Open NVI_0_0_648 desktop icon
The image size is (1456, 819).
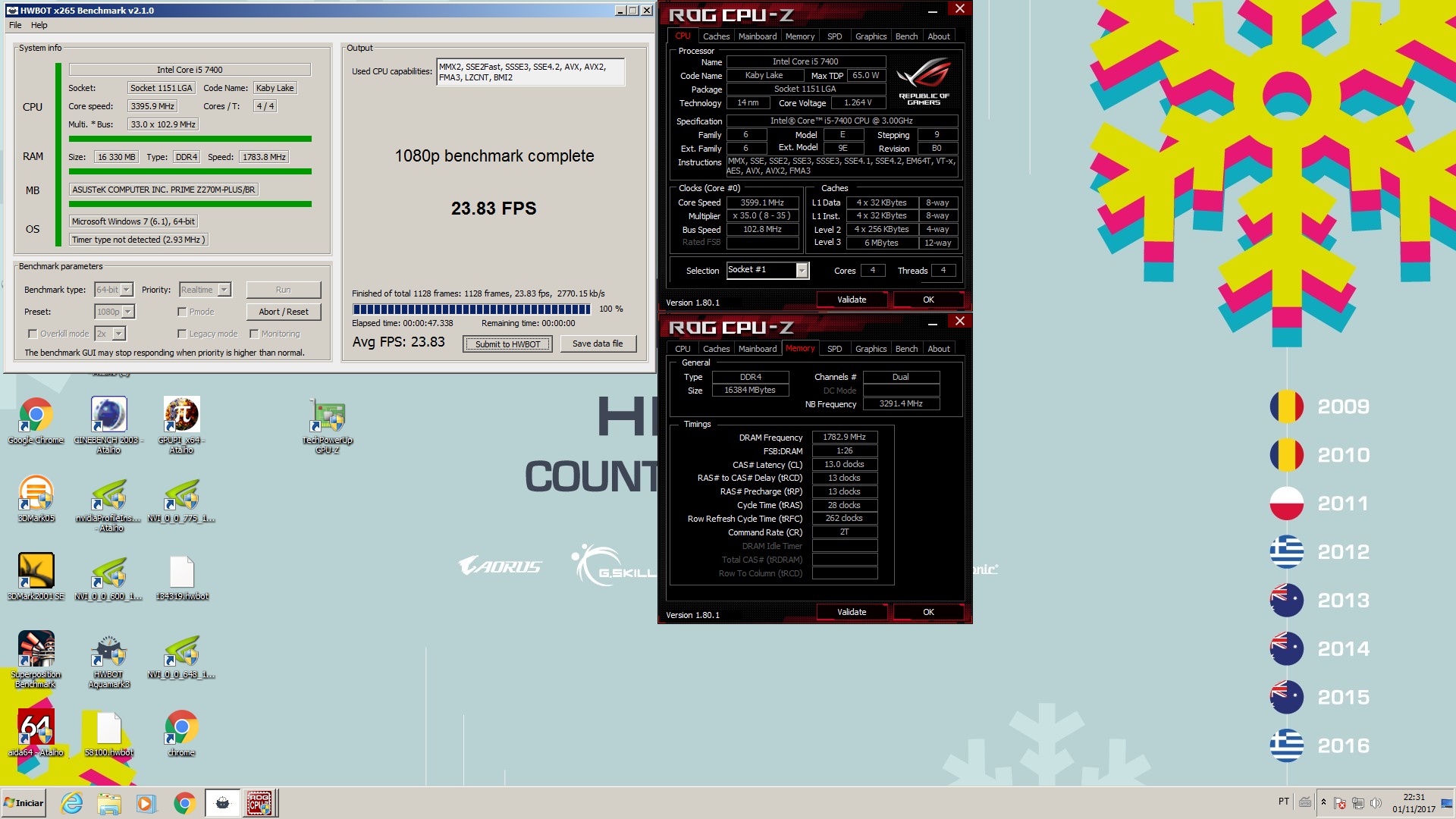pos(181,657)
